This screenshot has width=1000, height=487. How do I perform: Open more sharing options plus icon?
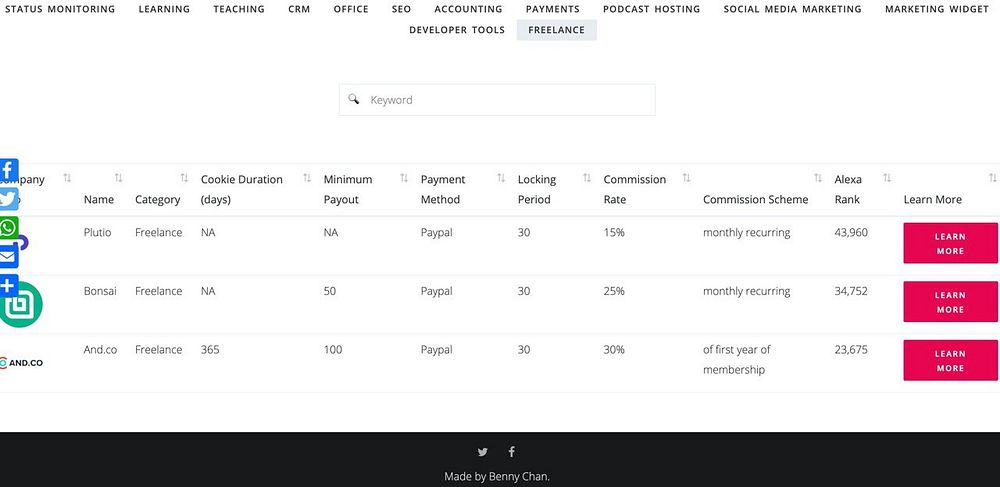point(8,286)
